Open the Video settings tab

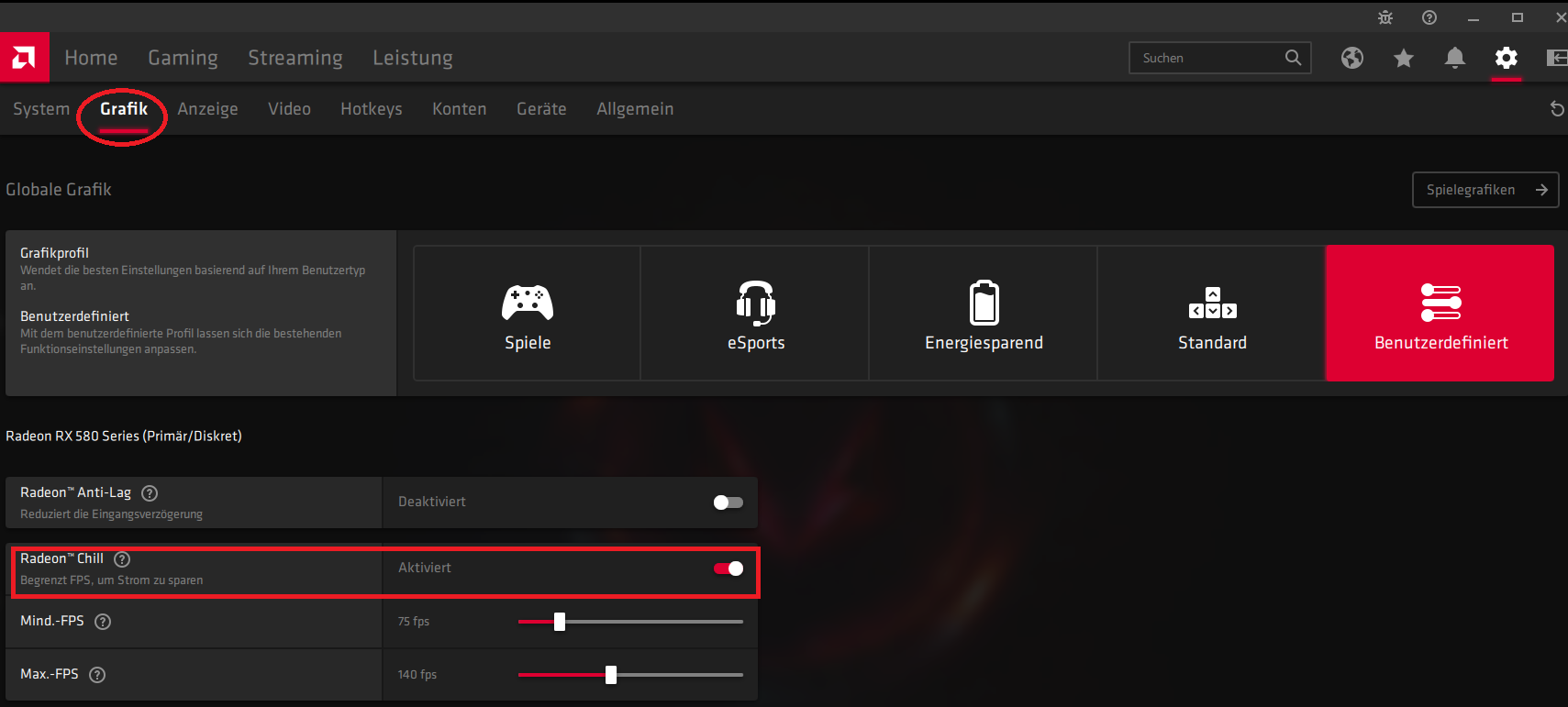pos(289,109)
